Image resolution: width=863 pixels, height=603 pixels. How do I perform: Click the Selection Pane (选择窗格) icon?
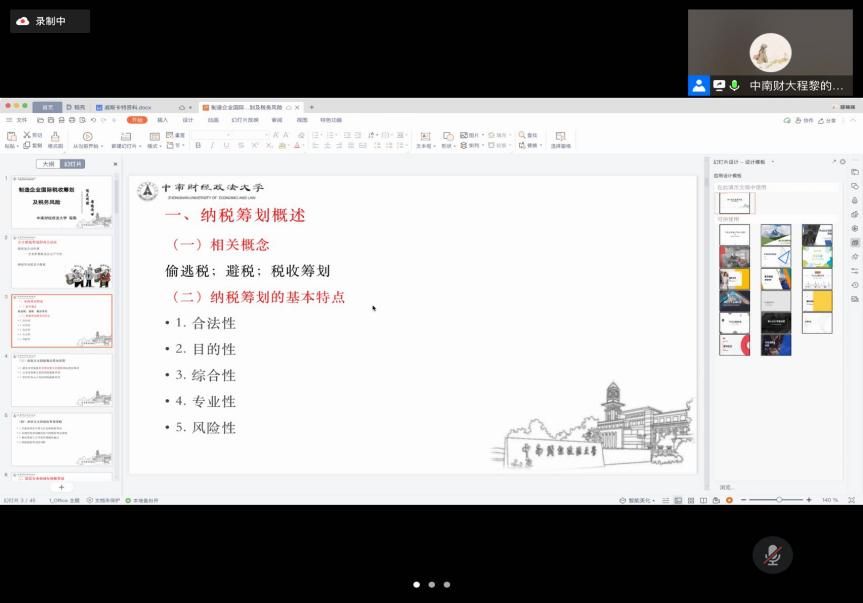[x=560, y=136]
